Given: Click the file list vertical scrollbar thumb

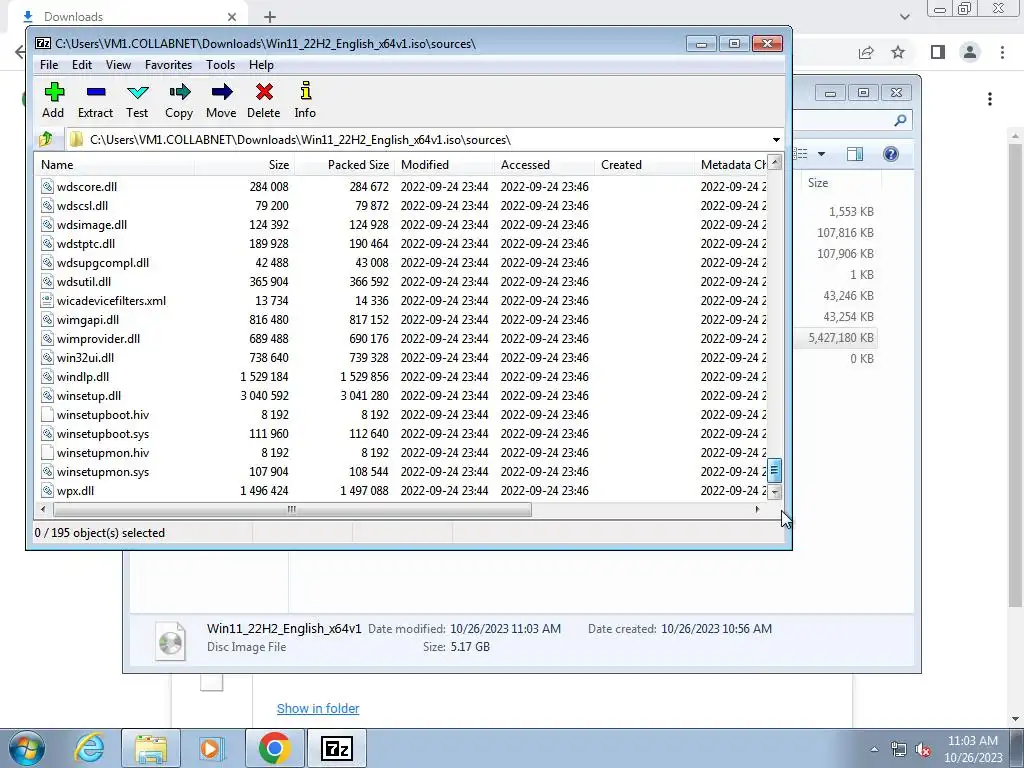Looking at the screenshot, I should [775, 470].
